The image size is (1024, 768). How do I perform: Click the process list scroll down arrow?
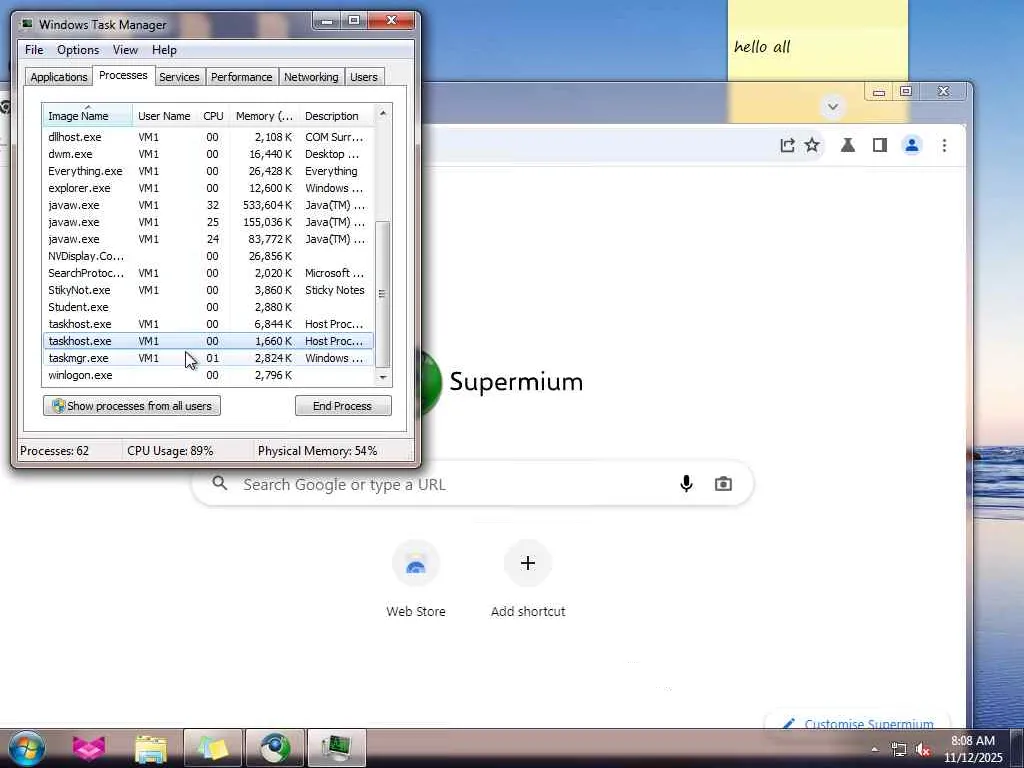(383, 377)
